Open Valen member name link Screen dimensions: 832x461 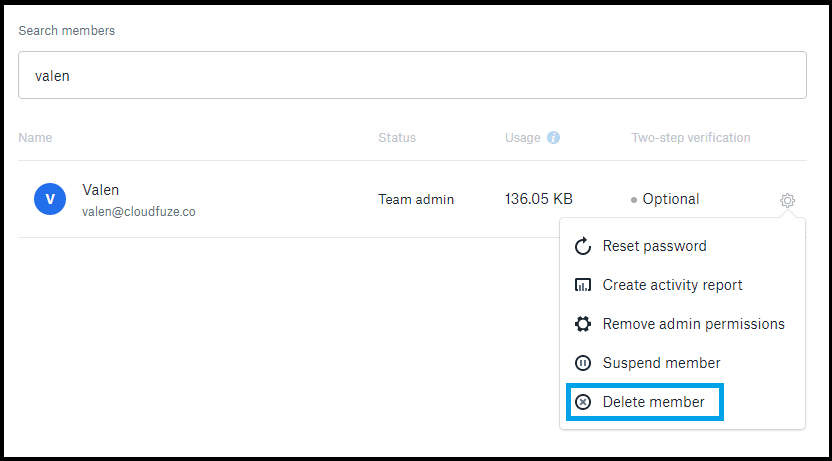click(100, 189)
